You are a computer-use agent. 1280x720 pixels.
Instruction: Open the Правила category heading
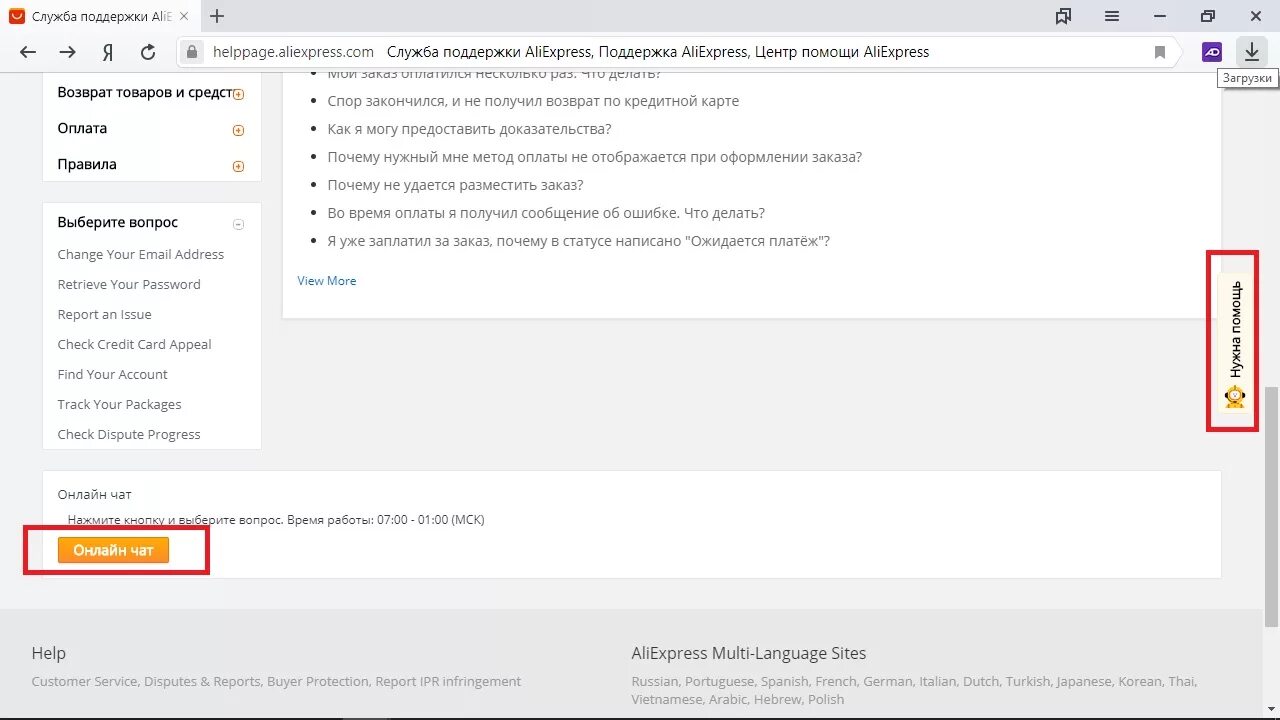[87, 164]
